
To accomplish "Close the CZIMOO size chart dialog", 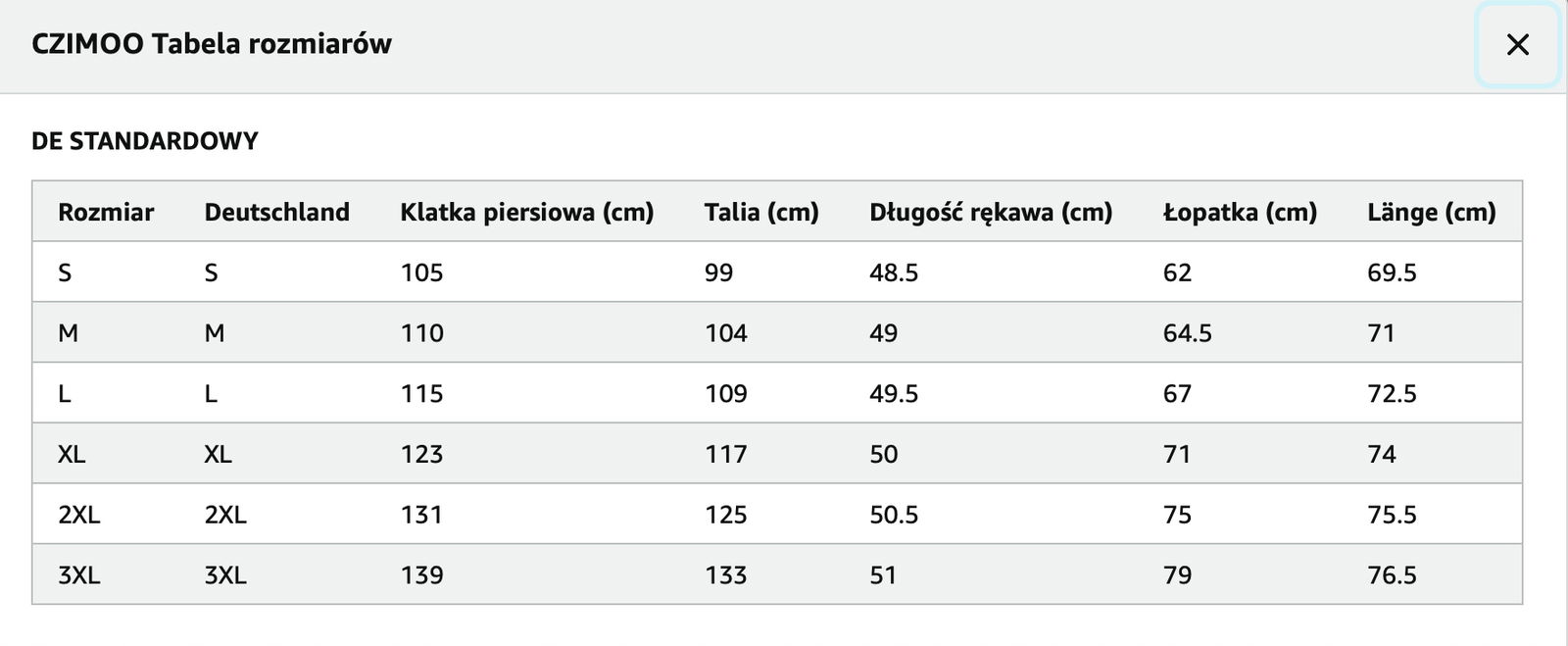I will coord(1517,45).
